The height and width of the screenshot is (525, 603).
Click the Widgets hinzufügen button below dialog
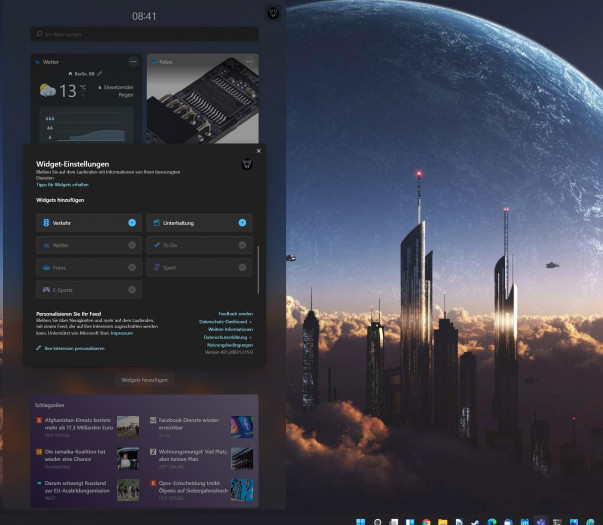tap(144, 380)
